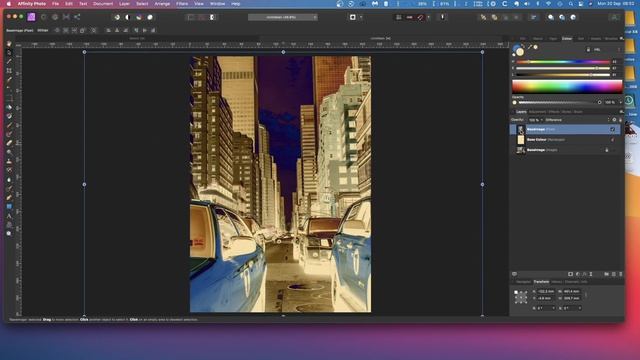
Task: Pick colour with the Colour panel eyedropper
Action: (x=530, y=47)
